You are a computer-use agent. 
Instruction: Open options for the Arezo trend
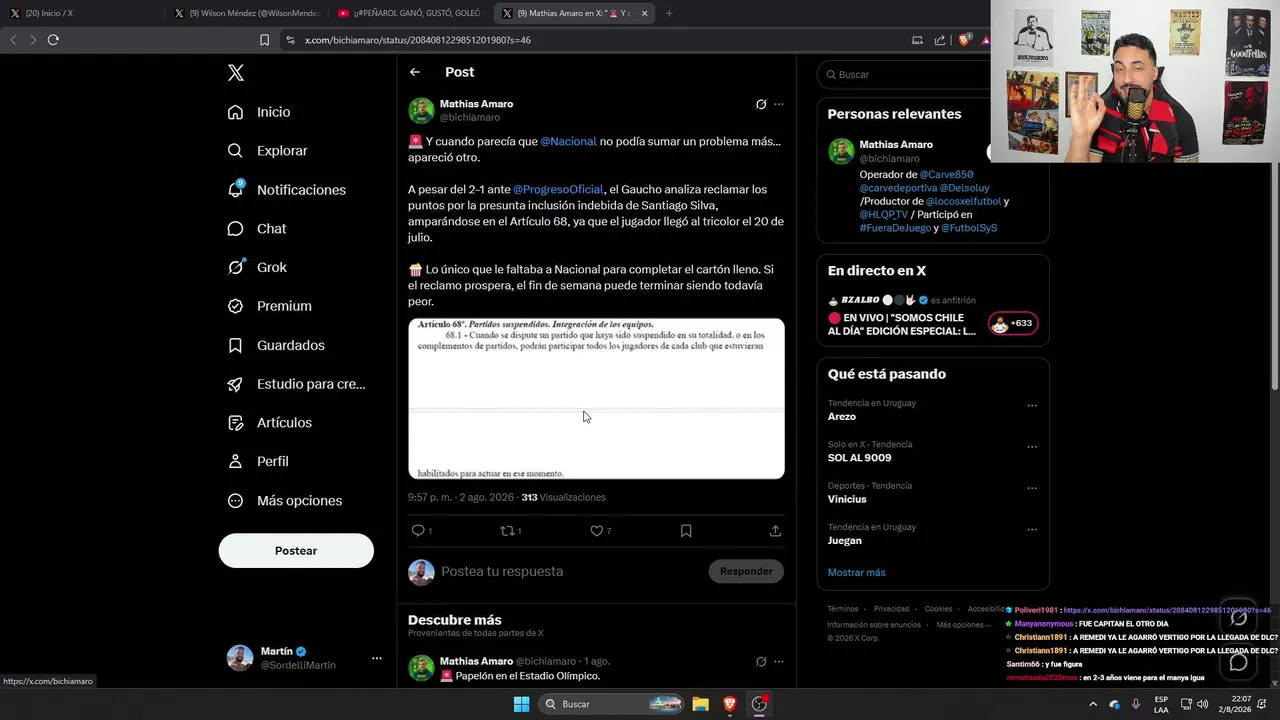(x=1032, y=406)
